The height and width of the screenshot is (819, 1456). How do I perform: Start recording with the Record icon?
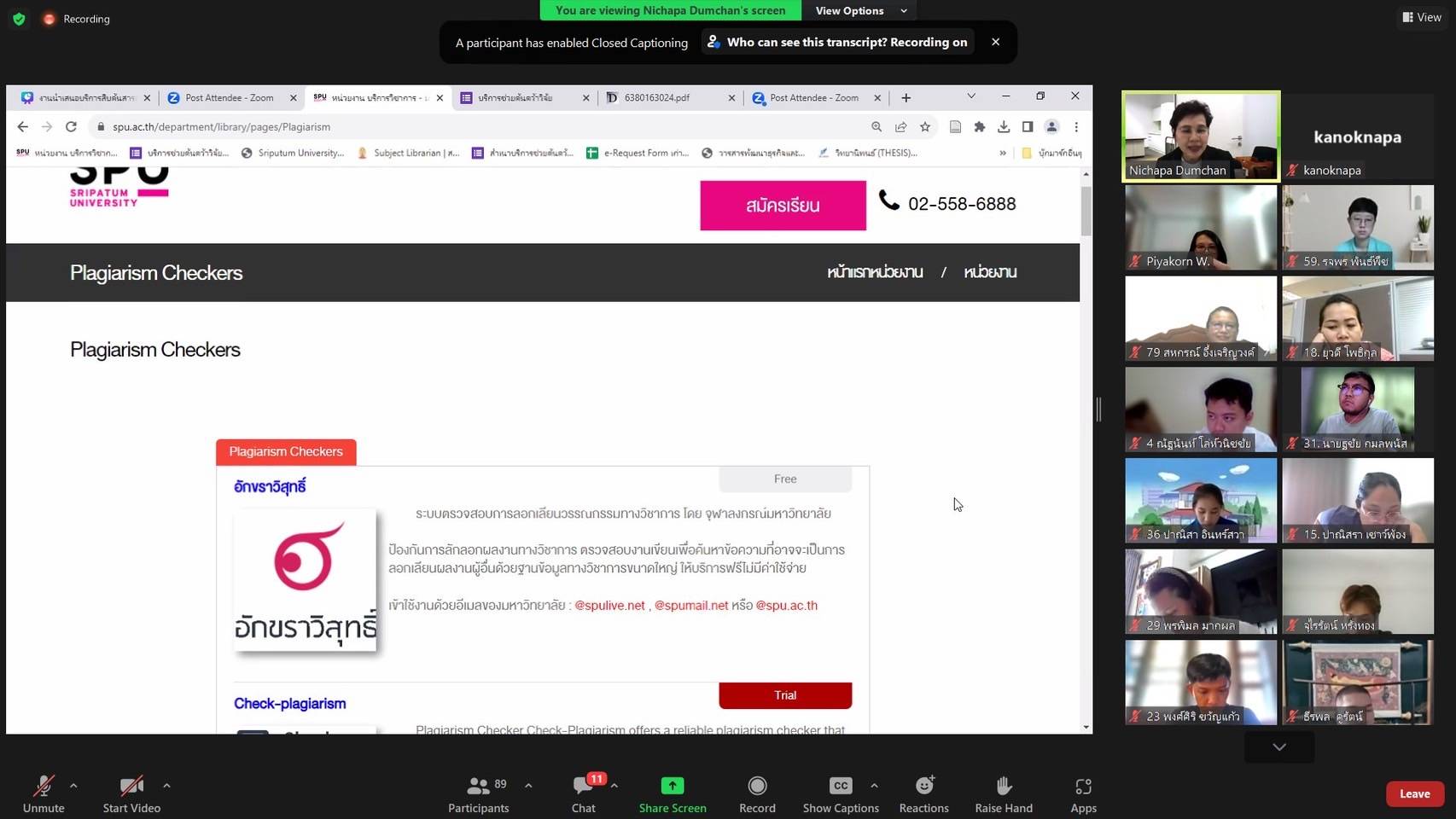[x=757, y=786]
